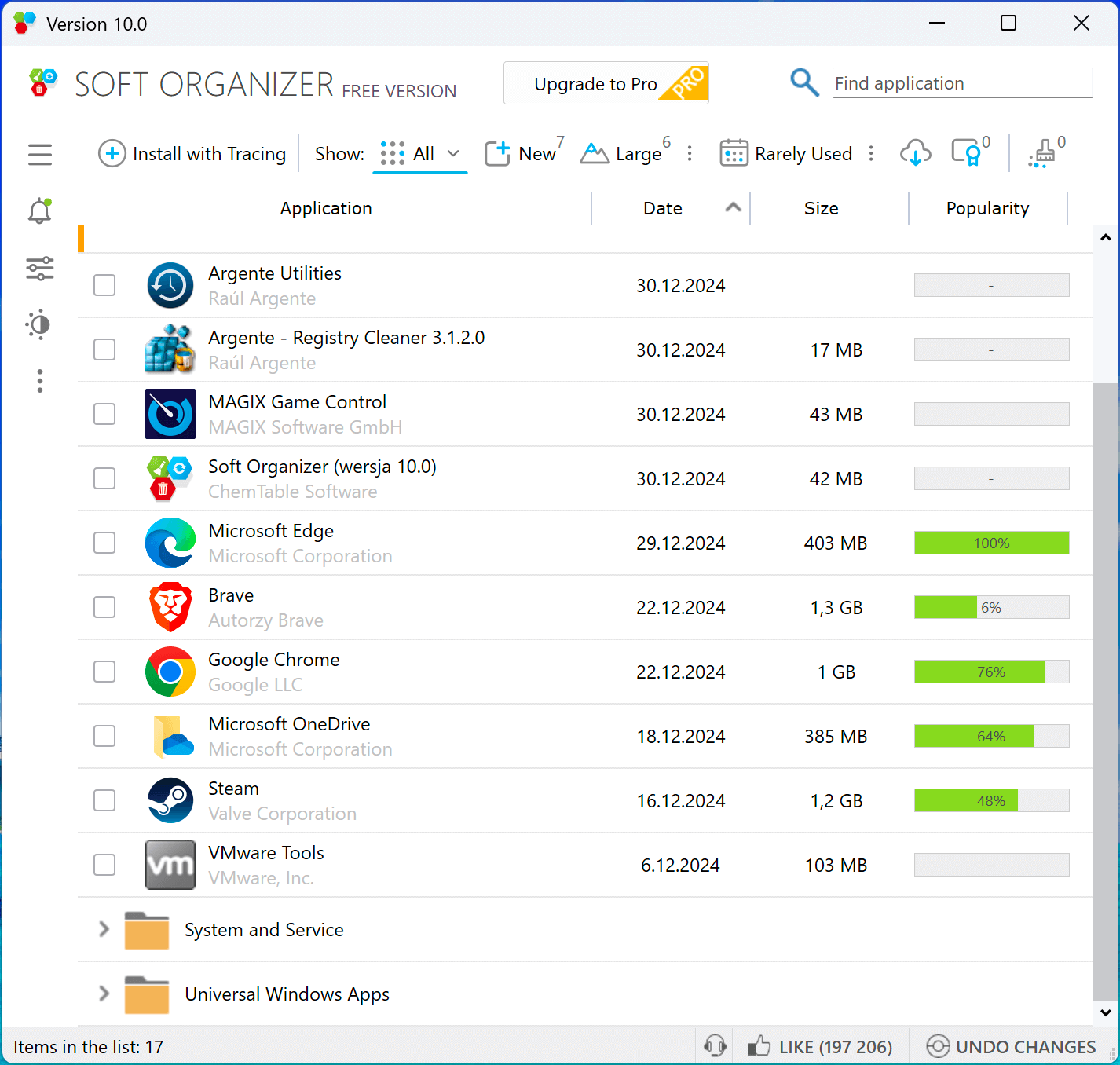
Task: Toggle Date column sort arrow
Action: coord(733,207)
